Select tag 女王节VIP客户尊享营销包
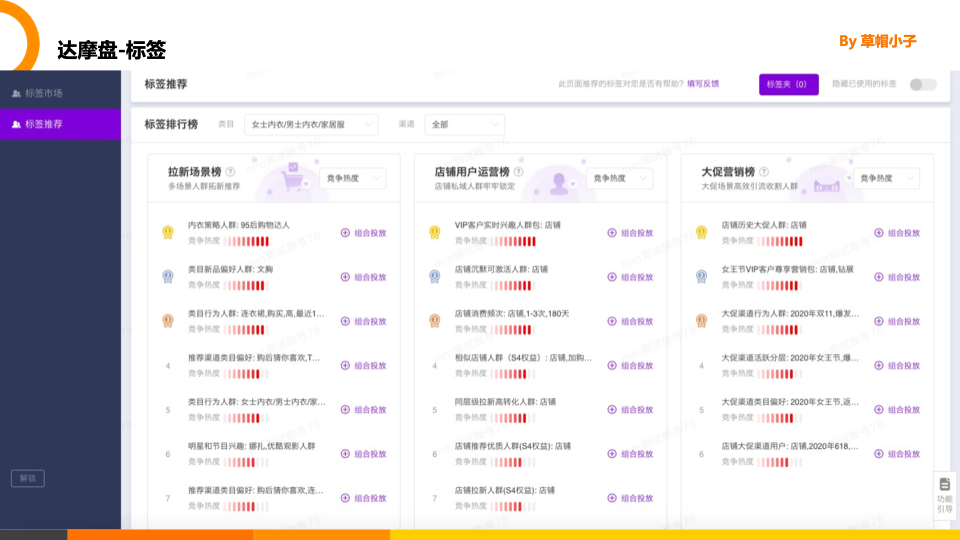Screen dimensions: 960x540 coord(787,269)
